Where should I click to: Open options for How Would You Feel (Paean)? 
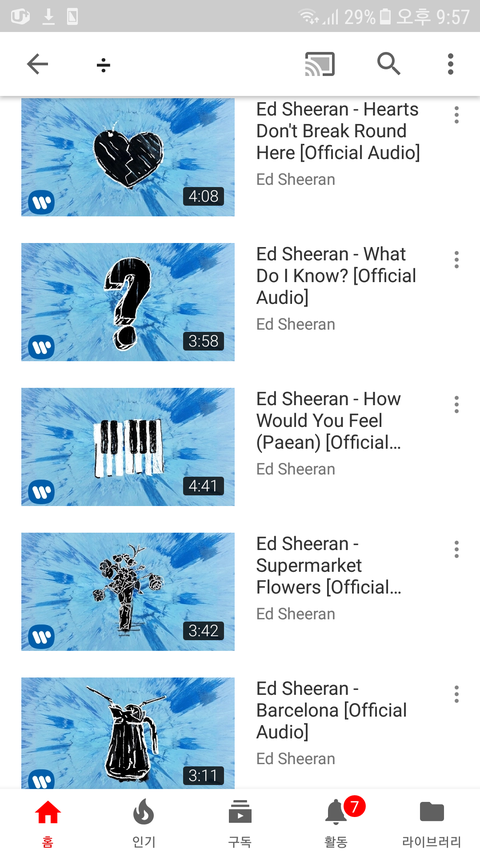tap(456, 404)
